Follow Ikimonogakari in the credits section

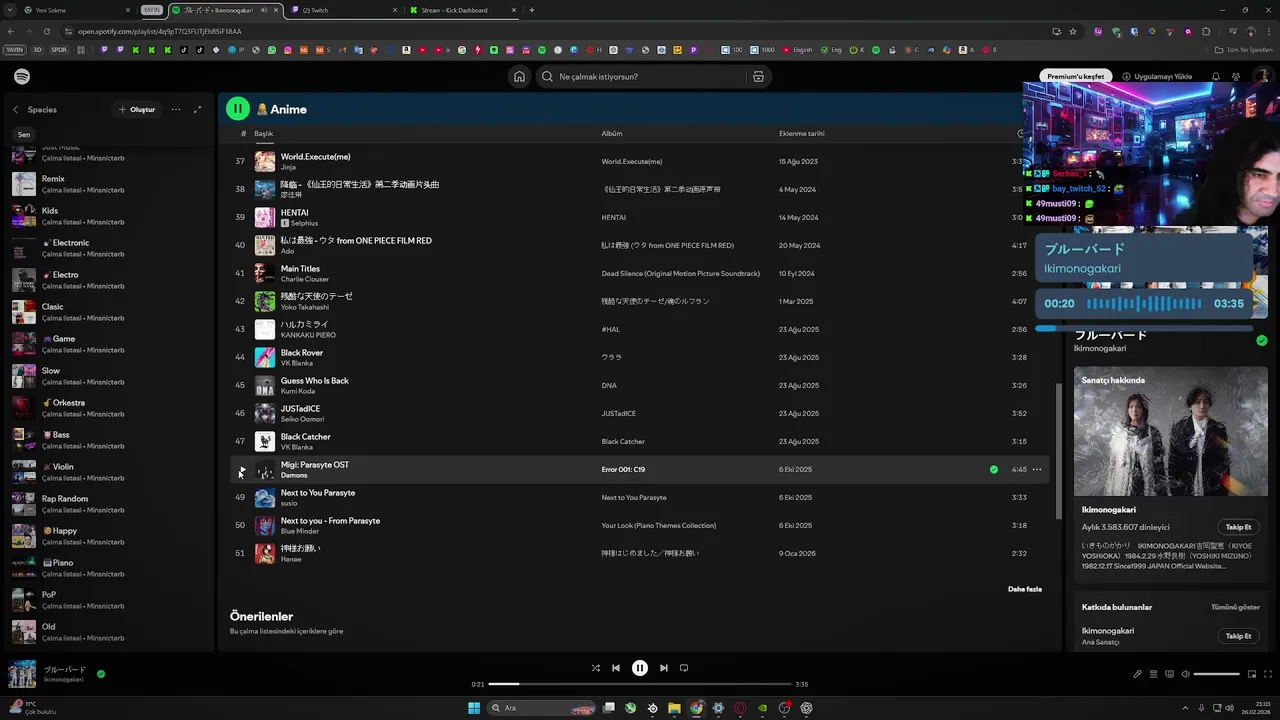(x=1239, y=636)
